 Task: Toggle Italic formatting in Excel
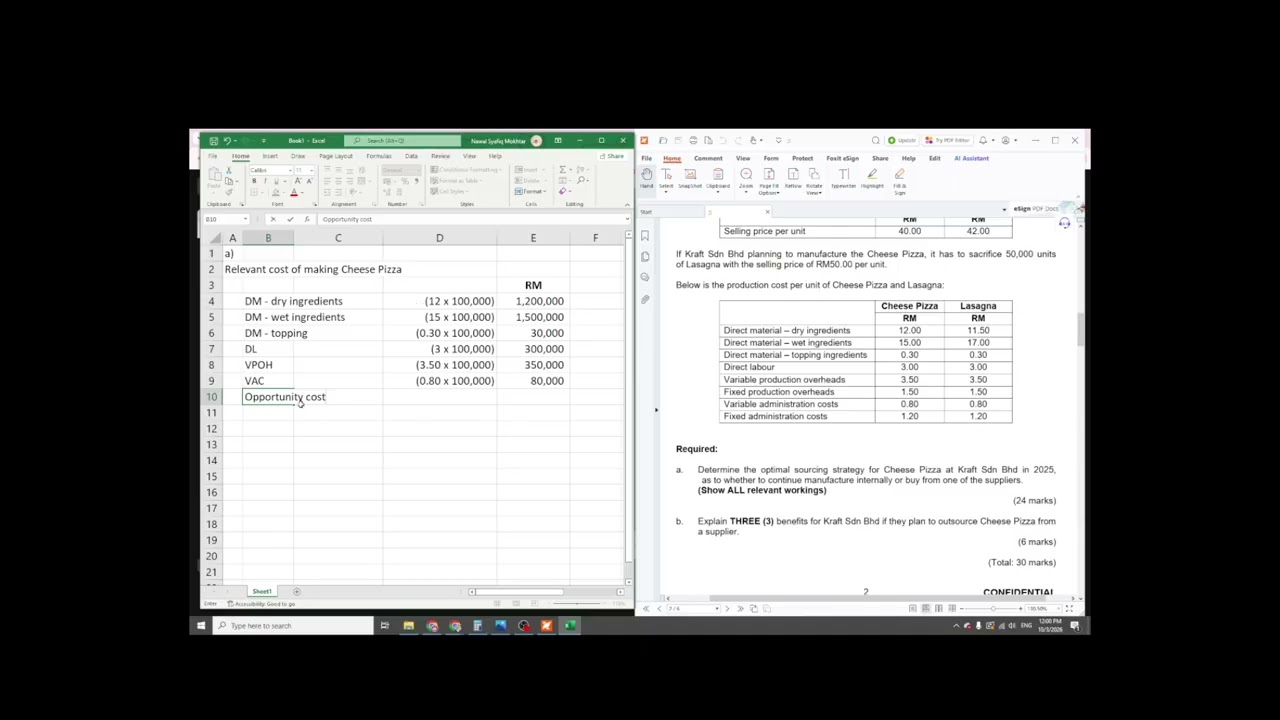point(265,181)
